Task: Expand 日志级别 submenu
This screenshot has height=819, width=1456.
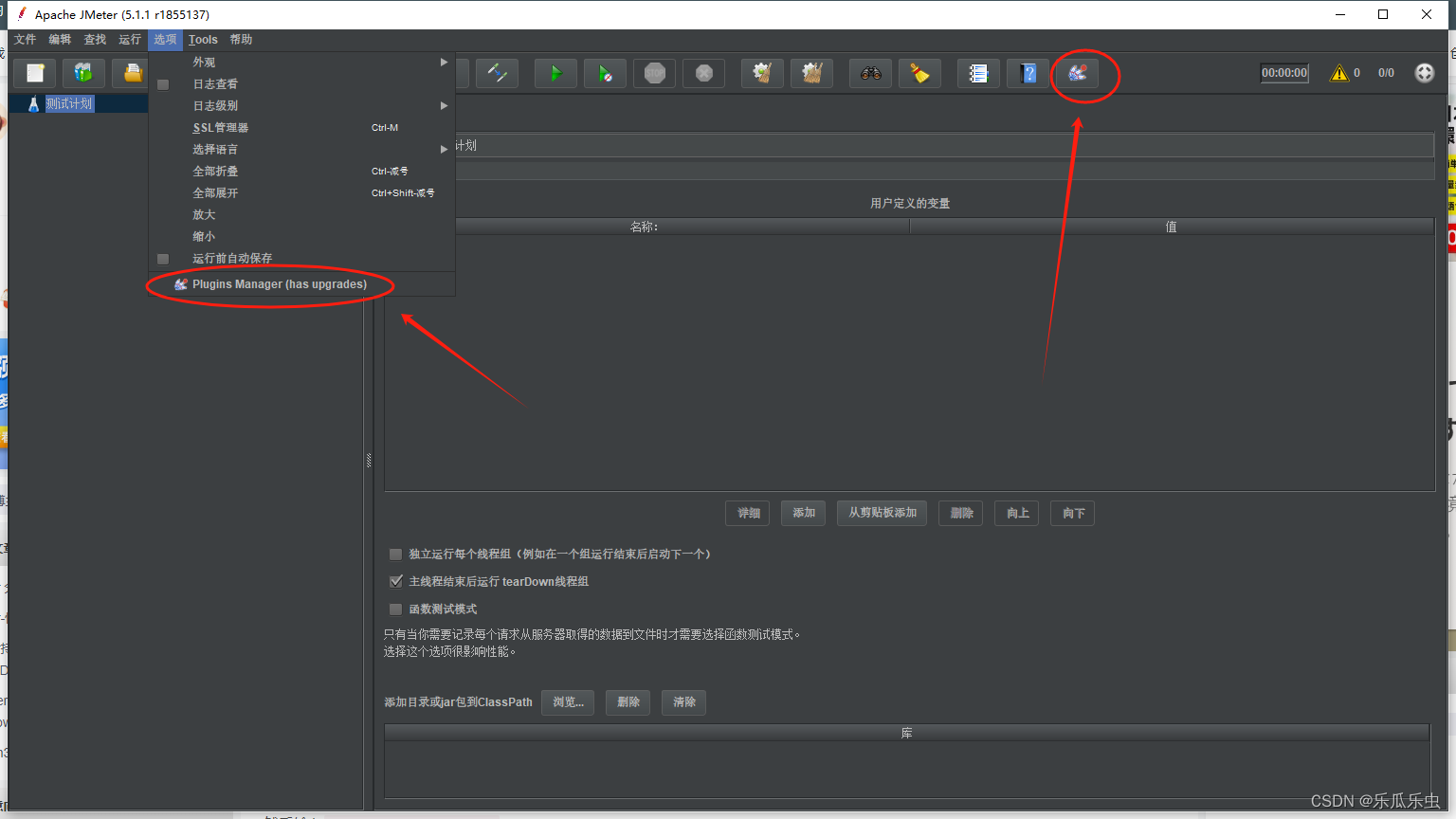Action: point(301,106)
